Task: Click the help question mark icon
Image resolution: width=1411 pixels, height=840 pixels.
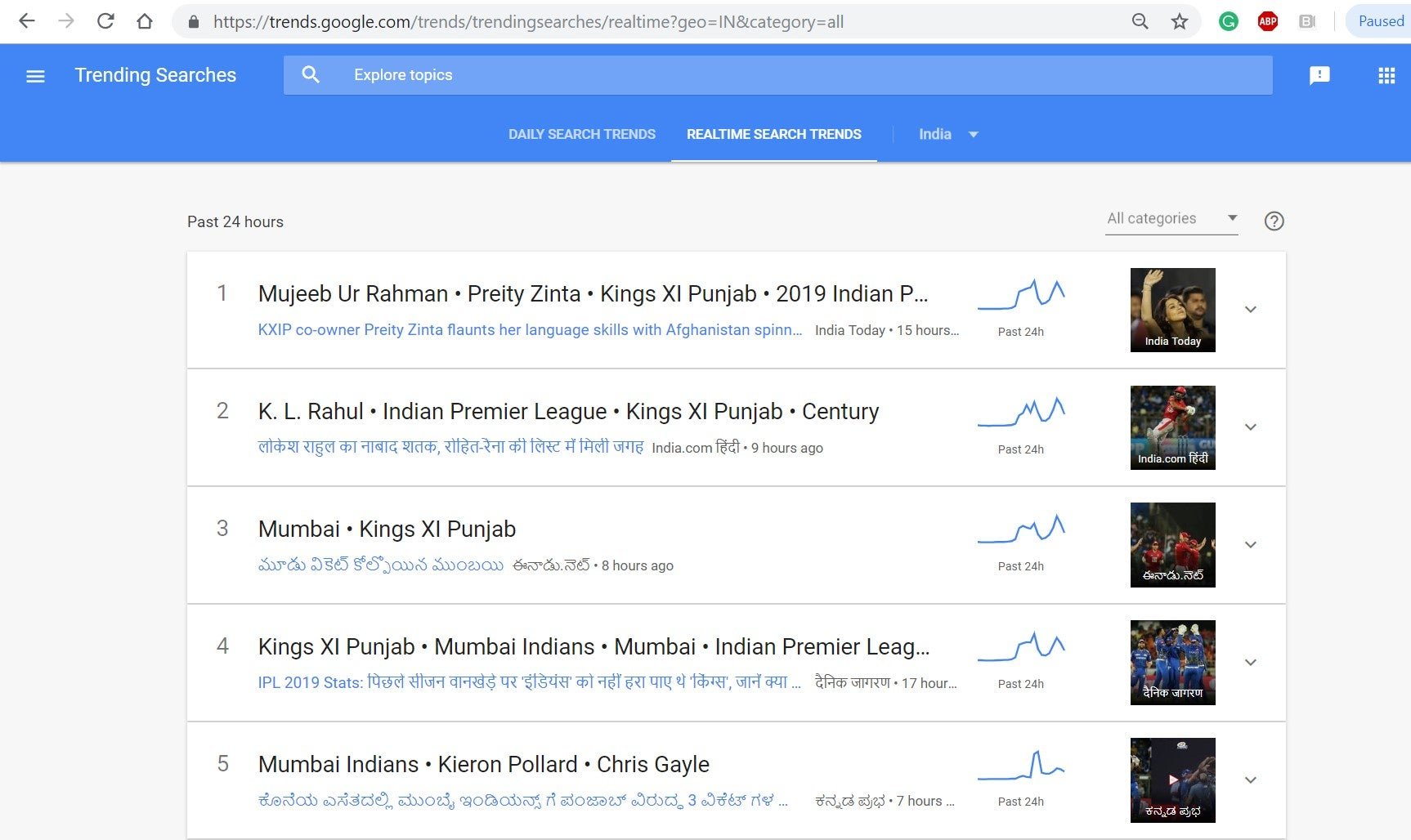Action: pos(1274,221)
